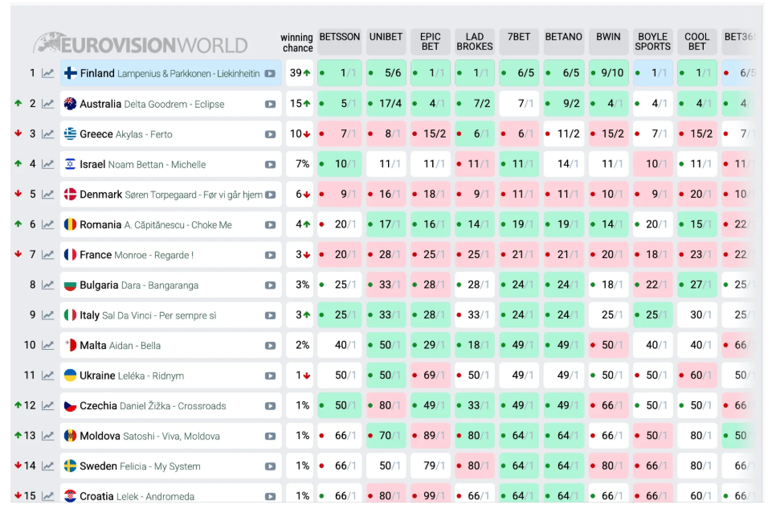Viewport: 780px width, 513px height.
Task: Open the chart icon for Romania
Action: pyautogui.click(x=48, y=225)
